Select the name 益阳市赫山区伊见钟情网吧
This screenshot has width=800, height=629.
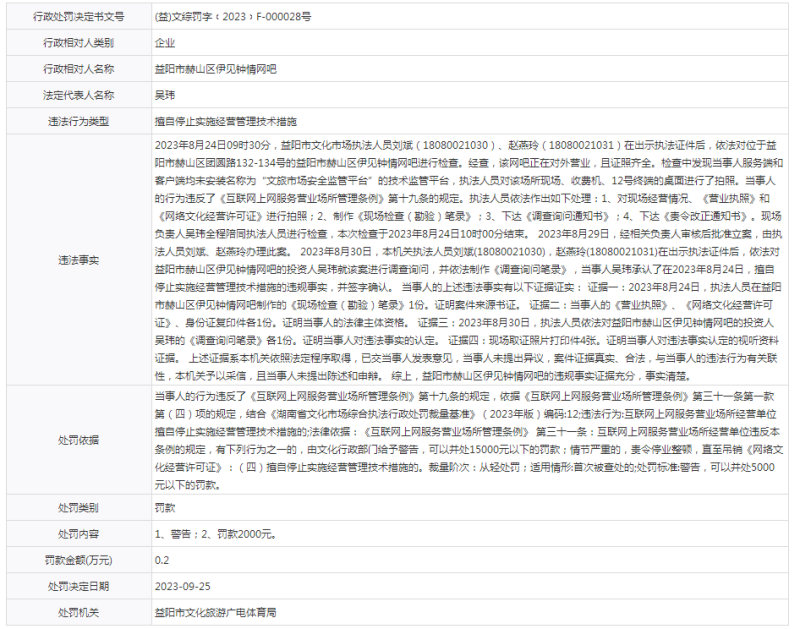pos(216,69)
